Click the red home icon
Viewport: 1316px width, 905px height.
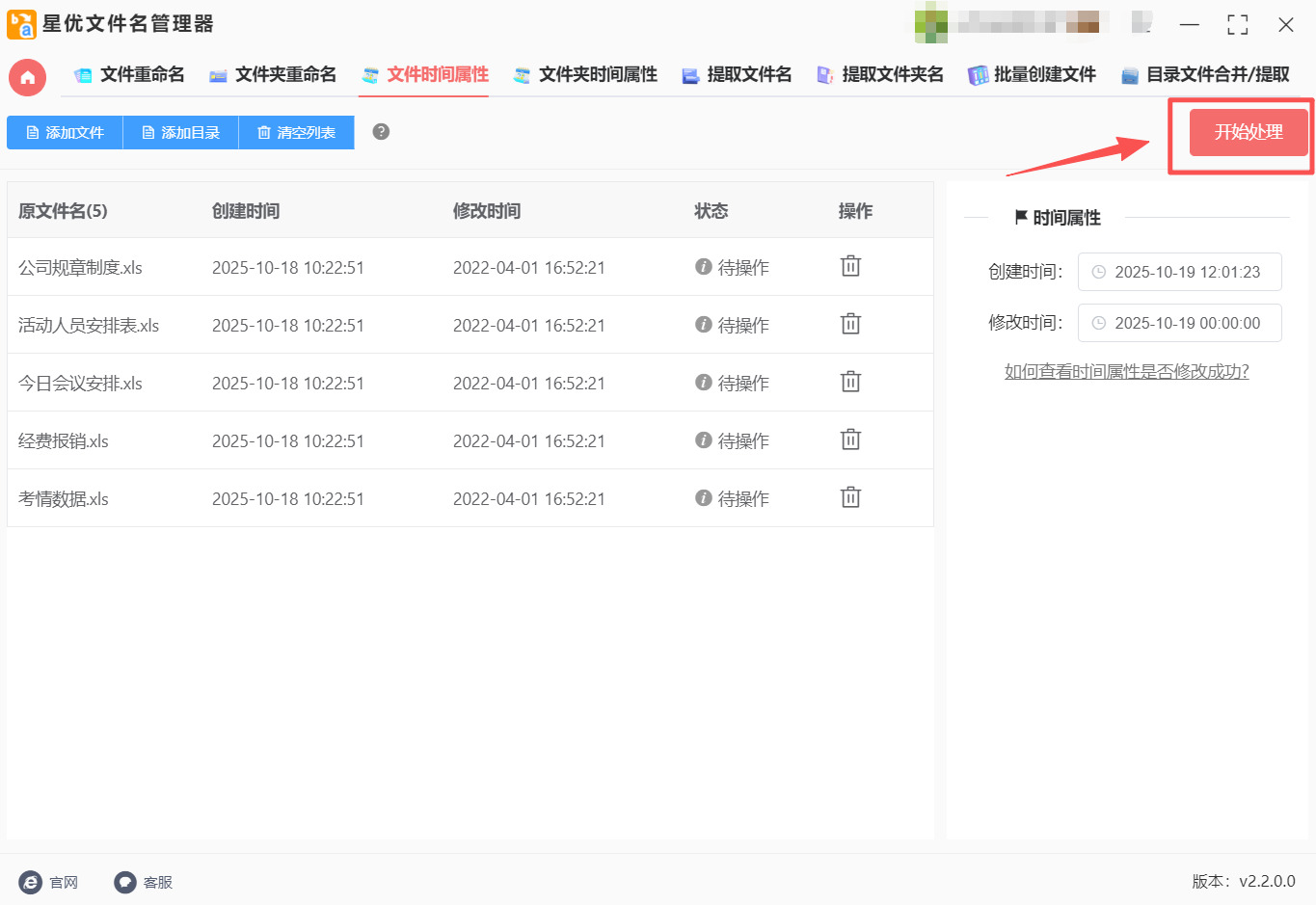click(27, 77)
